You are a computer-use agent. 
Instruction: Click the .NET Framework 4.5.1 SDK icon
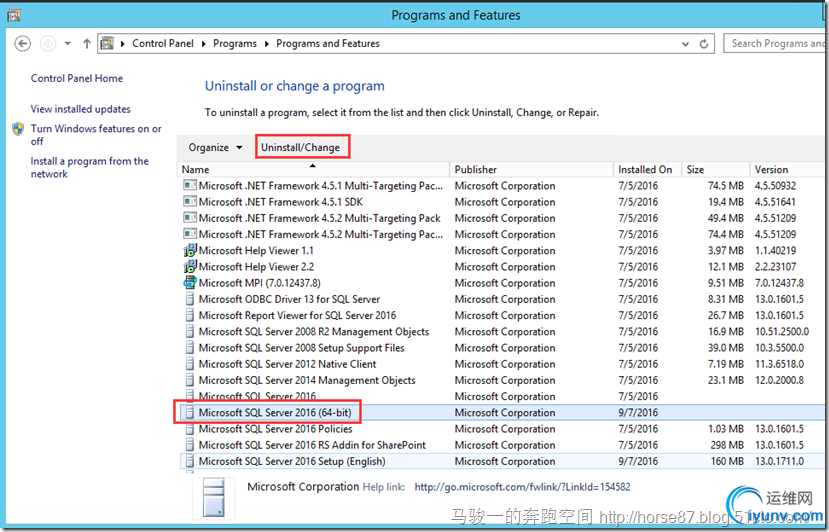[x=189, y=201]
